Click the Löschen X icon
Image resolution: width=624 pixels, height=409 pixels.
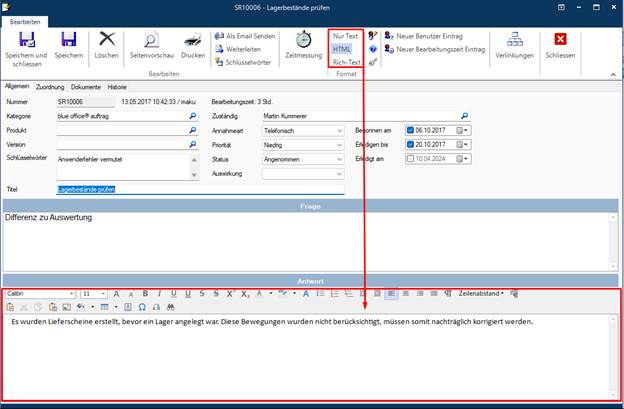[107, 39]
